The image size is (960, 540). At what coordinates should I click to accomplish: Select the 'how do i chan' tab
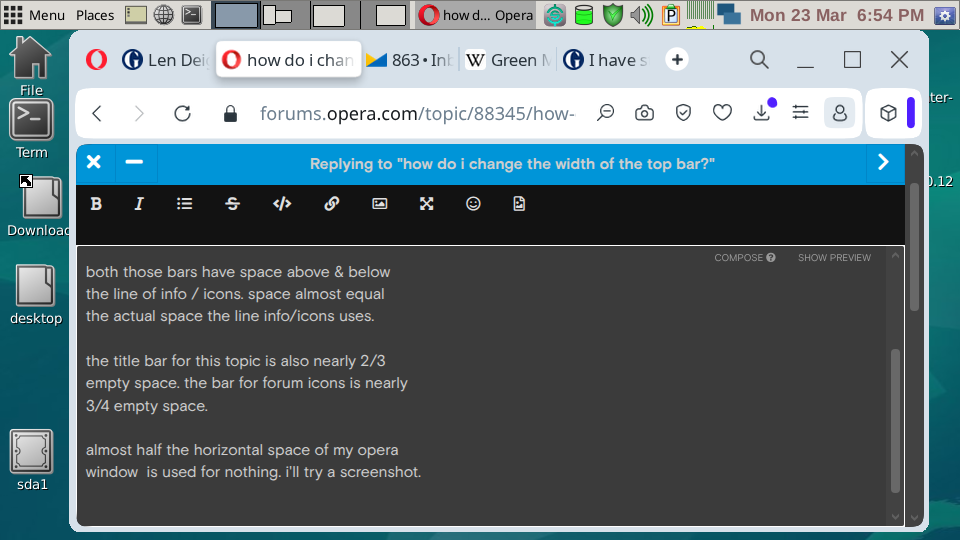pos(288,60)
